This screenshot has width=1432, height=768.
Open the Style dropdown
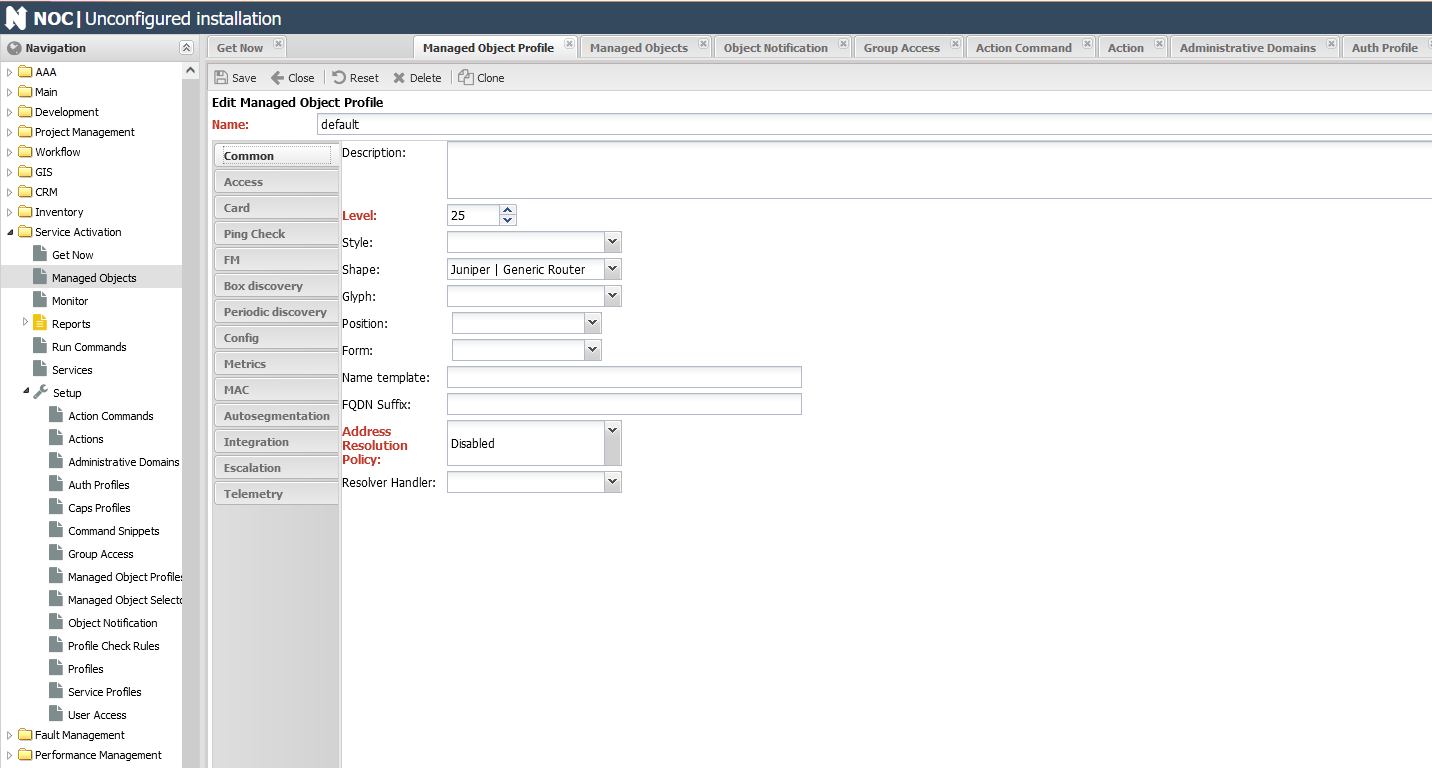point(613,242)
